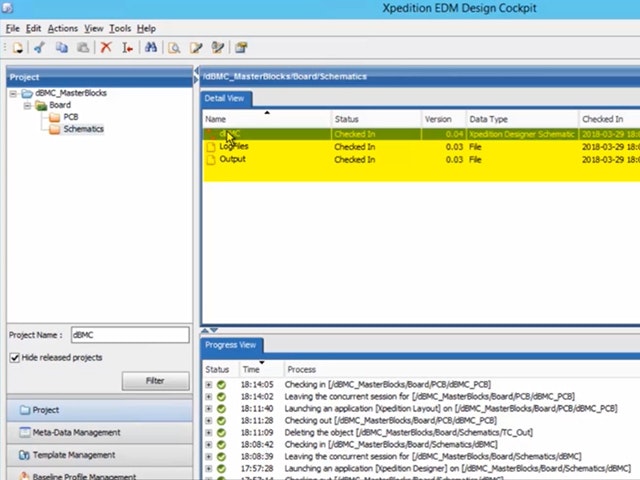Toggle the Hide released projects checkbox
The height and width of the screenshot is (480, 640).
pos(15,358)
